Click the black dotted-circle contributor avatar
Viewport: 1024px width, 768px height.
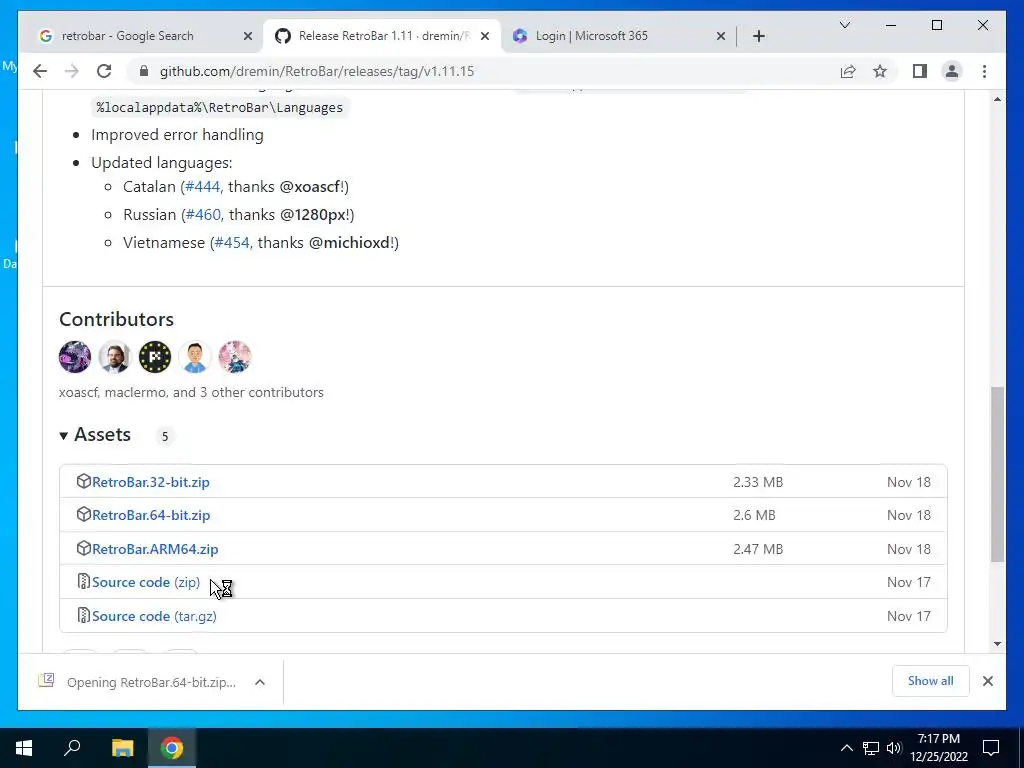155,357
